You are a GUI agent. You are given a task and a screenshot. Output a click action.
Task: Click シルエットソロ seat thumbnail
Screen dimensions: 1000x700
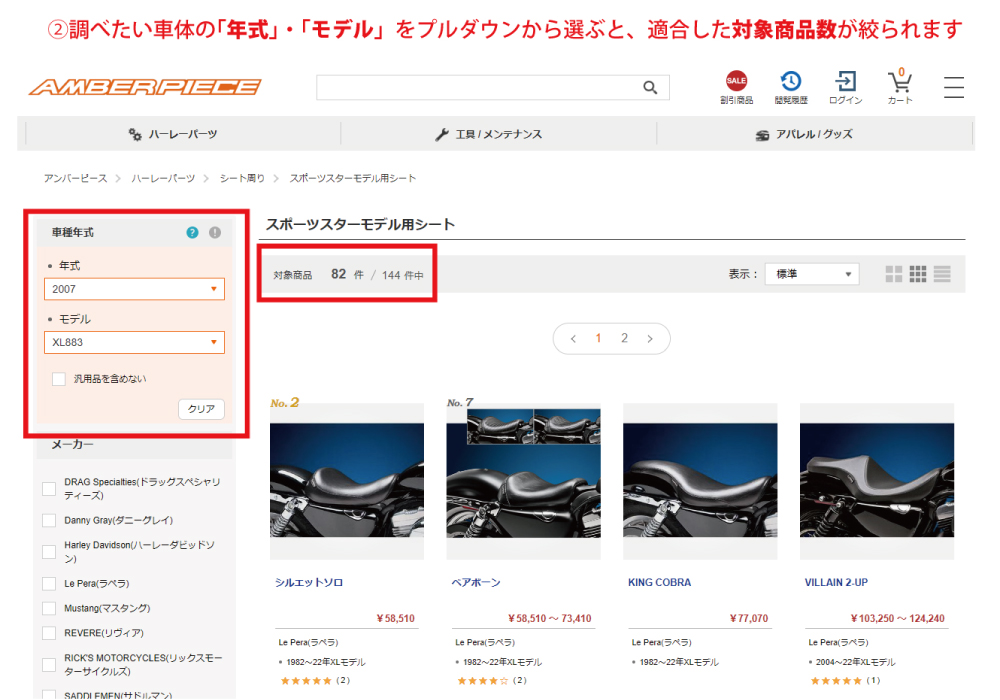point(347,481)
